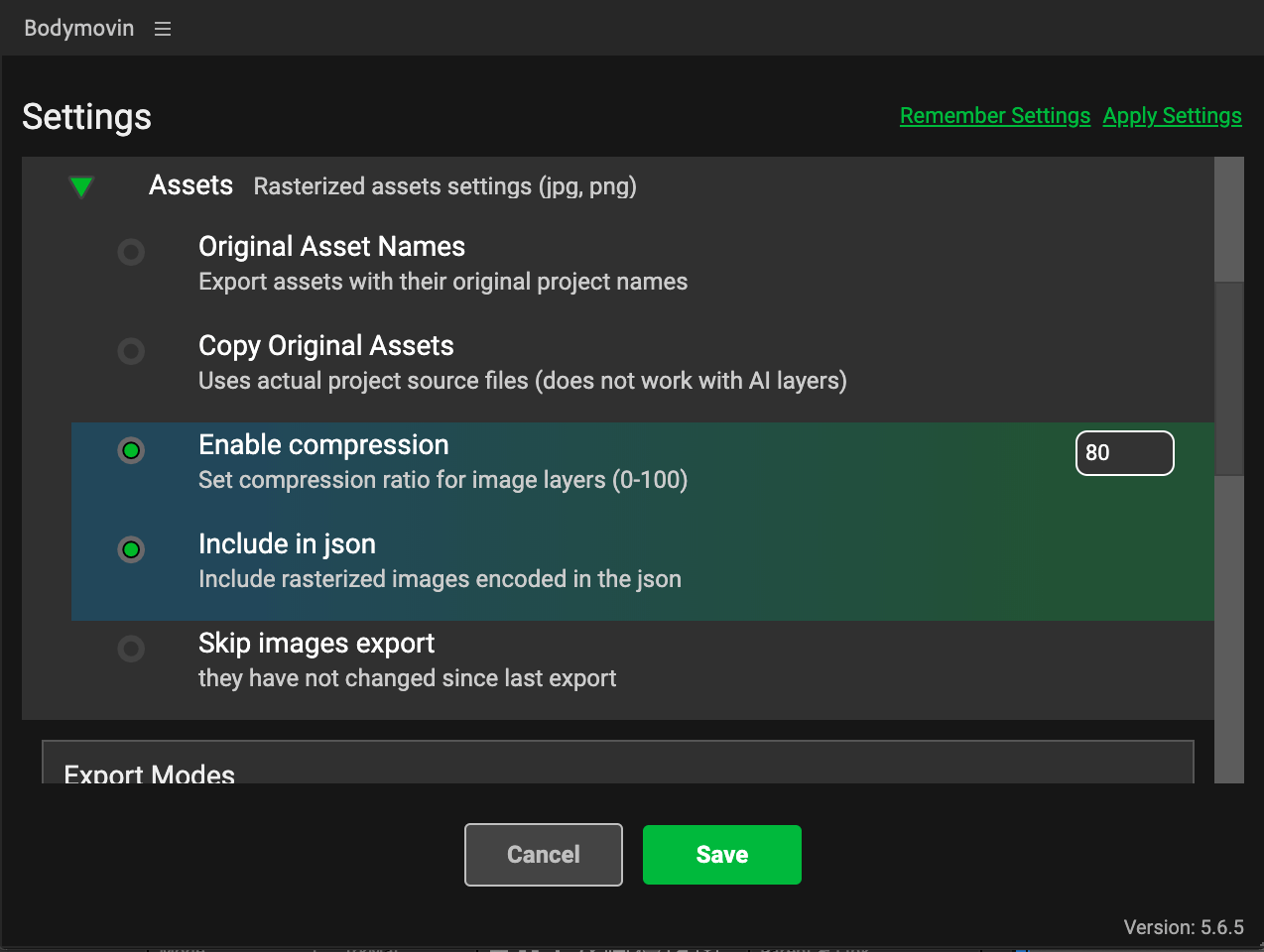
Task: Click the Apply Settings link
Action: click(x=1172, y=116)
